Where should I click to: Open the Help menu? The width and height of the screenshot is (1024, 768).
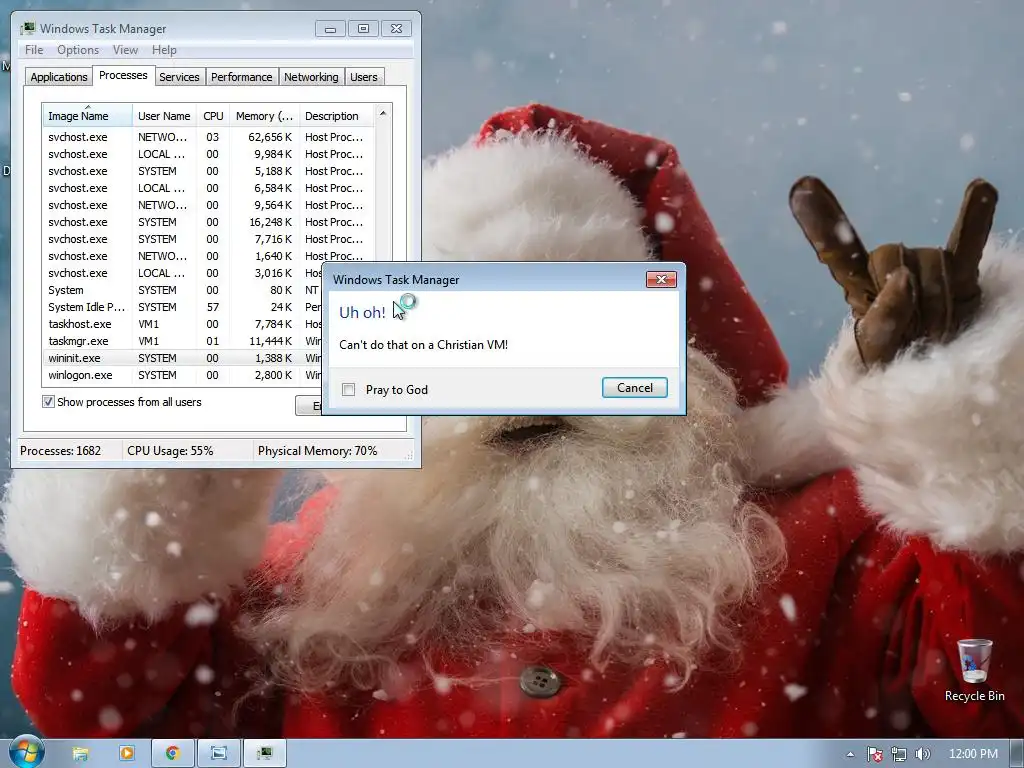click(x=164, y=50)
